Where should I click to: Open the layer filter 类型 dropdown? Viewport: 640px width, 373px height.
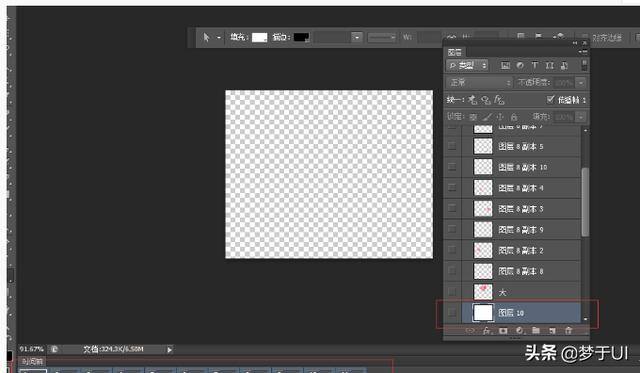click(467, 65)
